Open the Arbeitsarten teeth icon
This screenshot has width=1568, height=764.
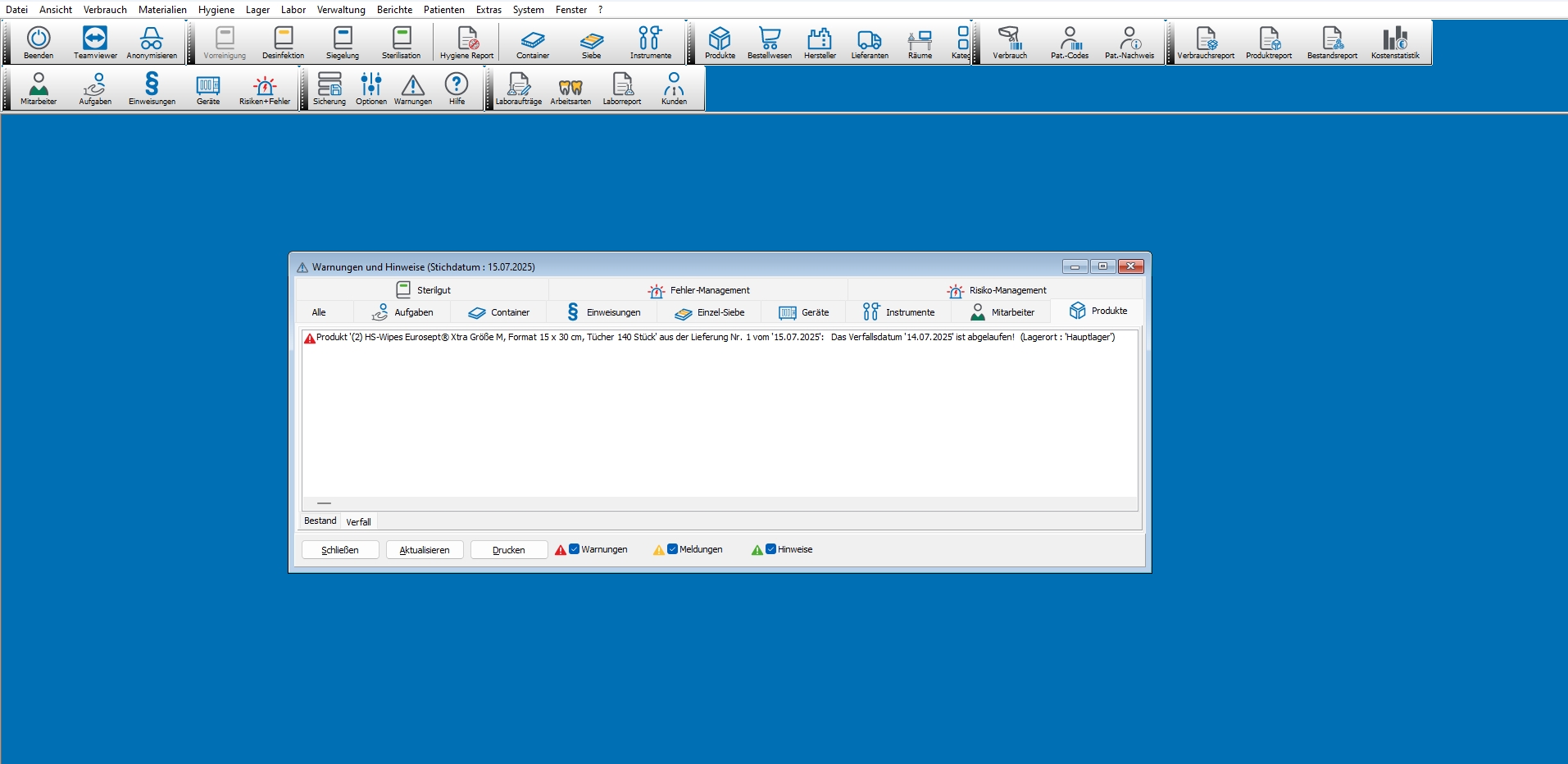click(x=570, y=89)
